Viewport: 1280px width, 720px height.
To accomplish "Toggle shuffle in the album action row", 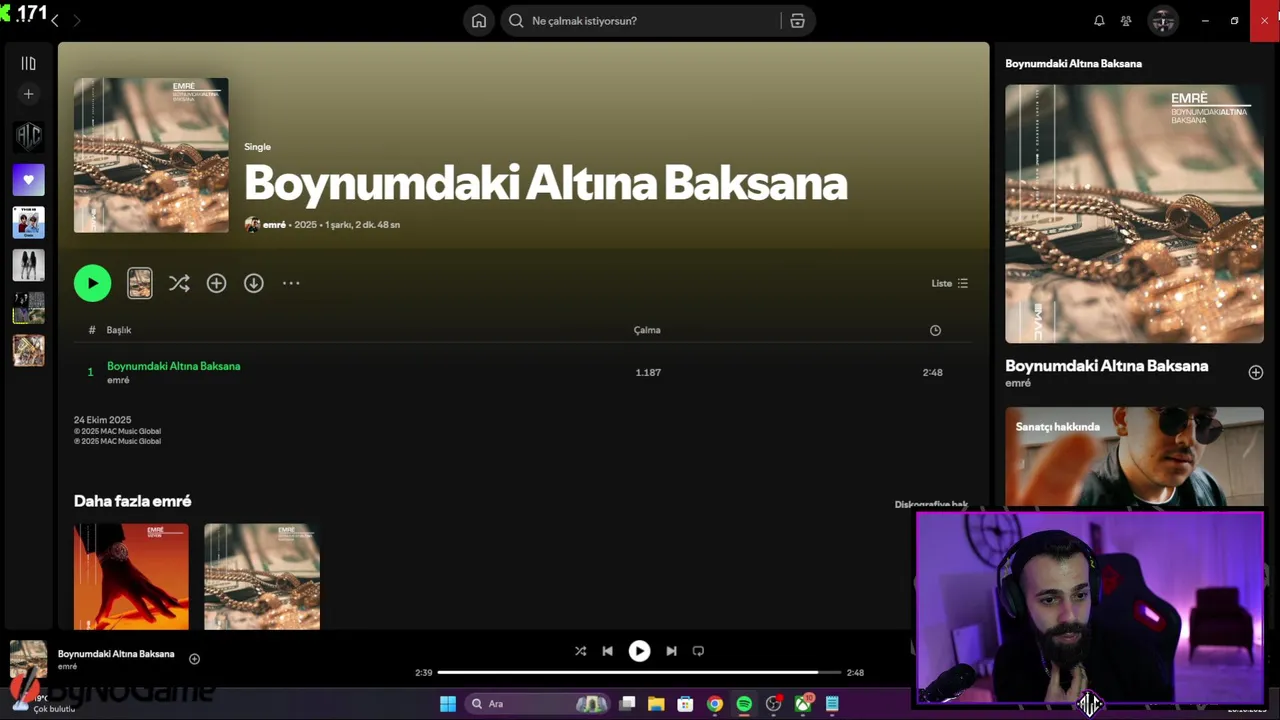I will coord(179,283).
